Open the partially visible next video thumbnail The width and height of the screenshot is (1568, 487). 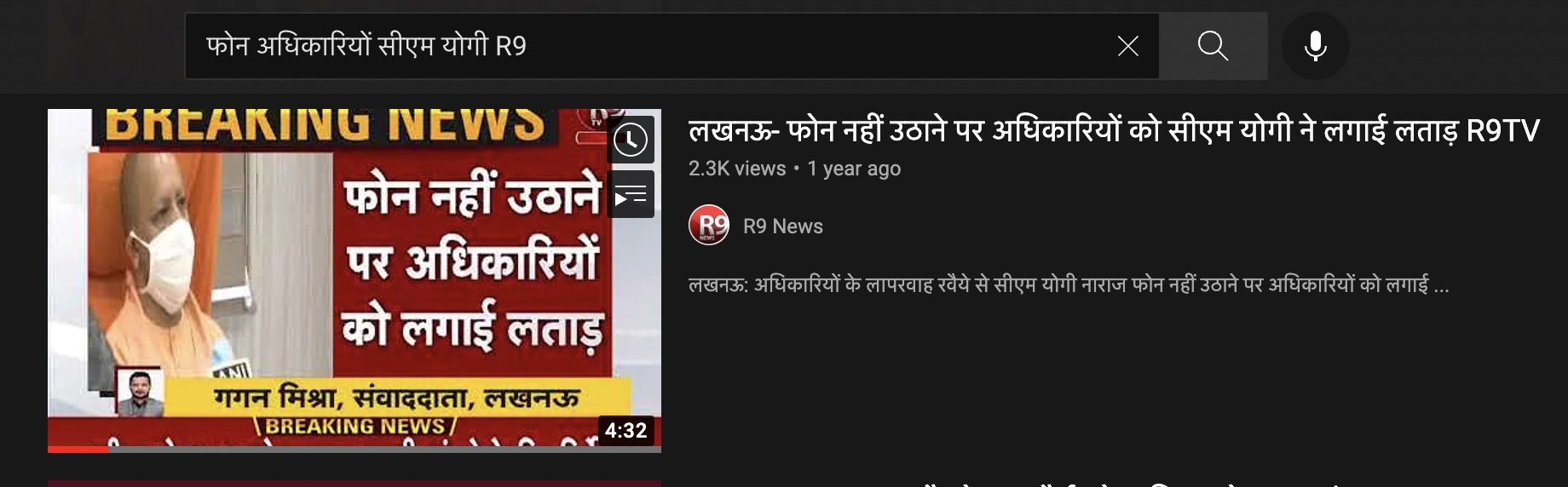click(355, 484)
